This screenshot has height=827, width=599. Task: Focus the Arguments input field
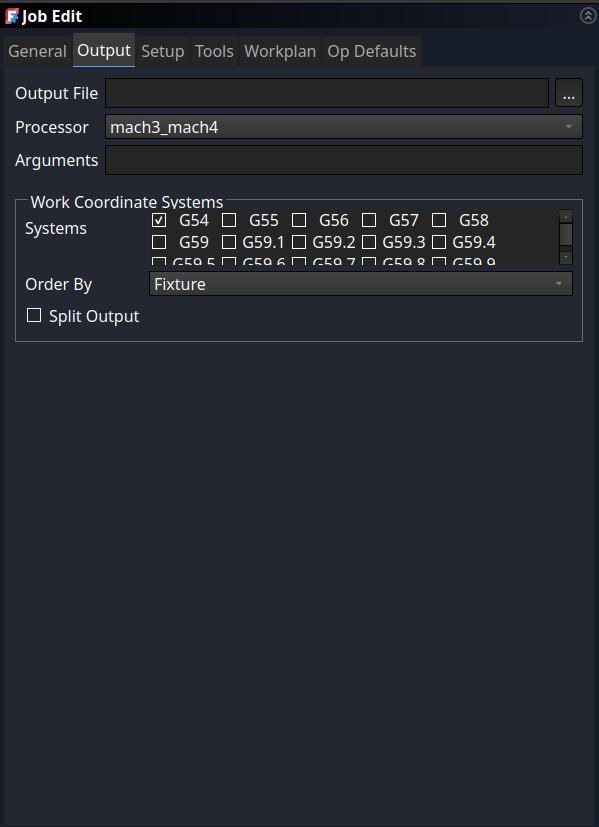click(x=344, y=160)
